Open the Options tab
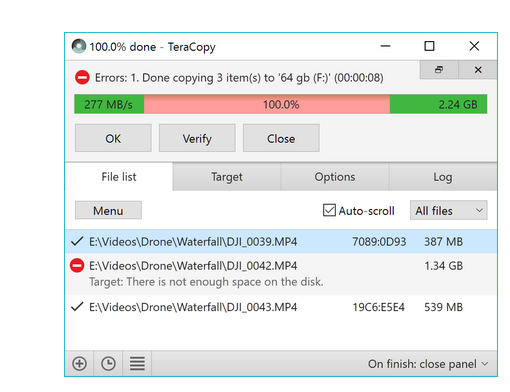510x392 pixels. coord(335,177)
